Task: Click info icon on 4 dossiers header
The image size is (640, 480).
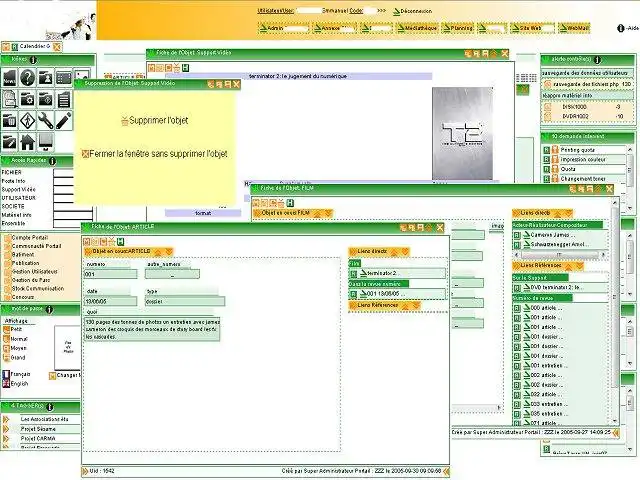Action: click(50, 407)
